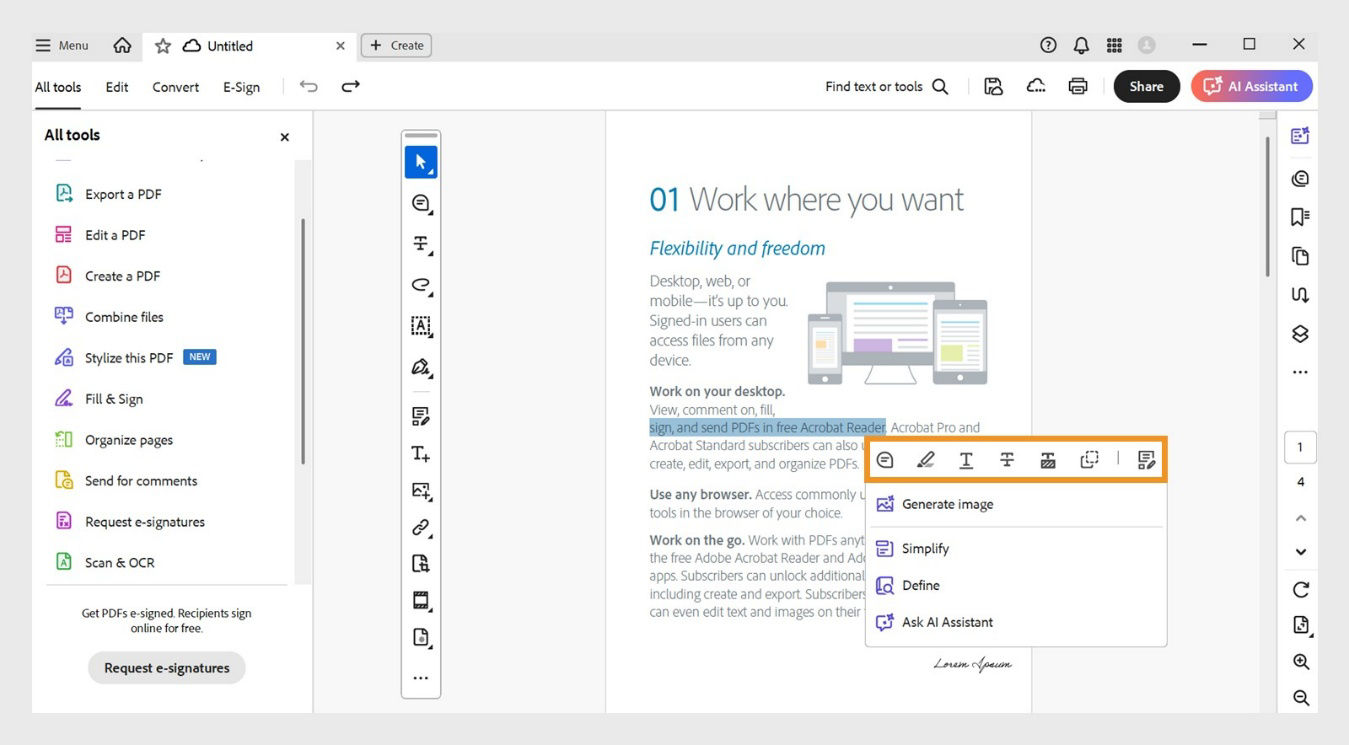Rotate the page clockwise
Image resolution: width=1349 pixels, height=745 pixels.
pos(1298,589)
